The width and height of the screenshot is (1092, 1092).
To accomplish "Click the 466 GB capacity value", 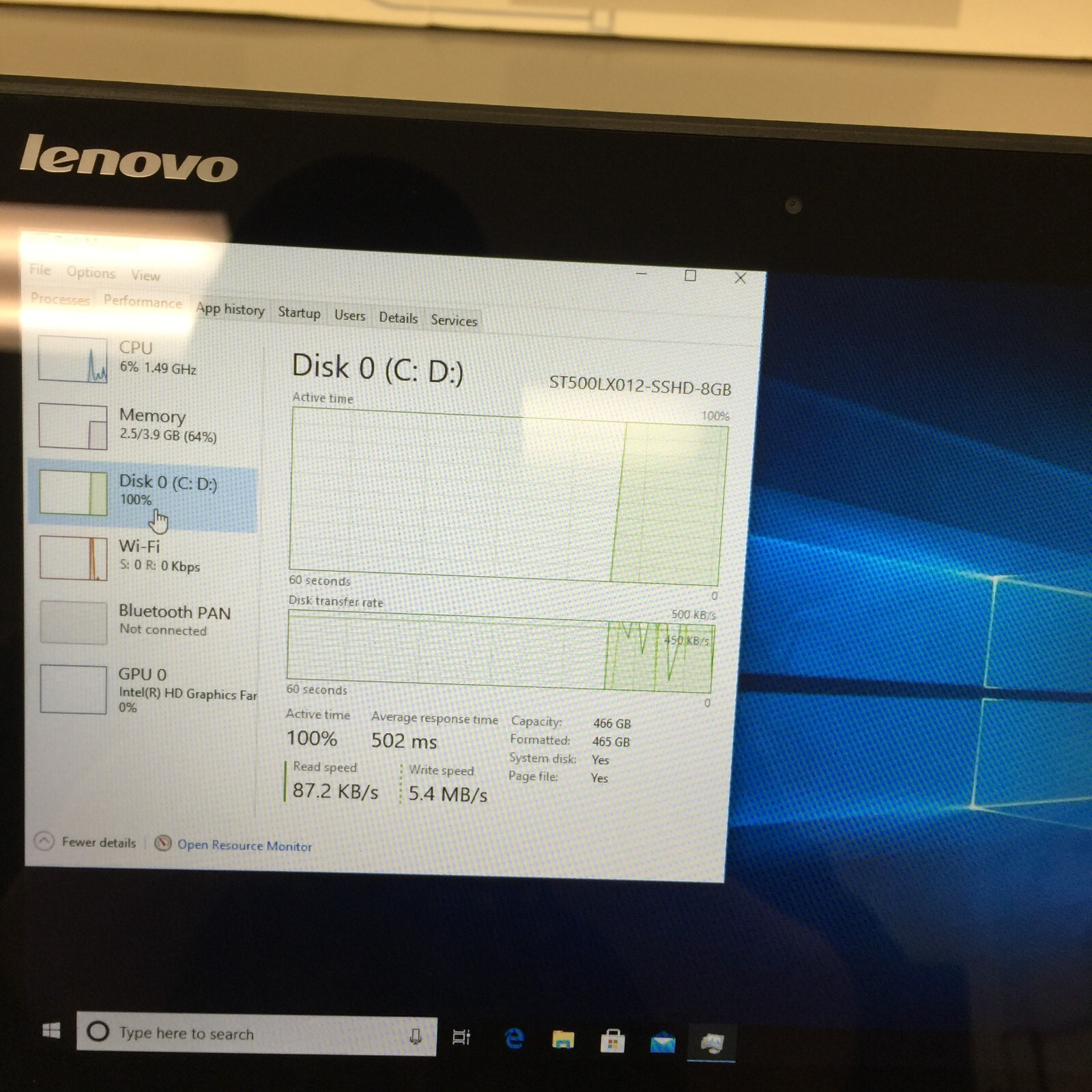I will [612, 723].
